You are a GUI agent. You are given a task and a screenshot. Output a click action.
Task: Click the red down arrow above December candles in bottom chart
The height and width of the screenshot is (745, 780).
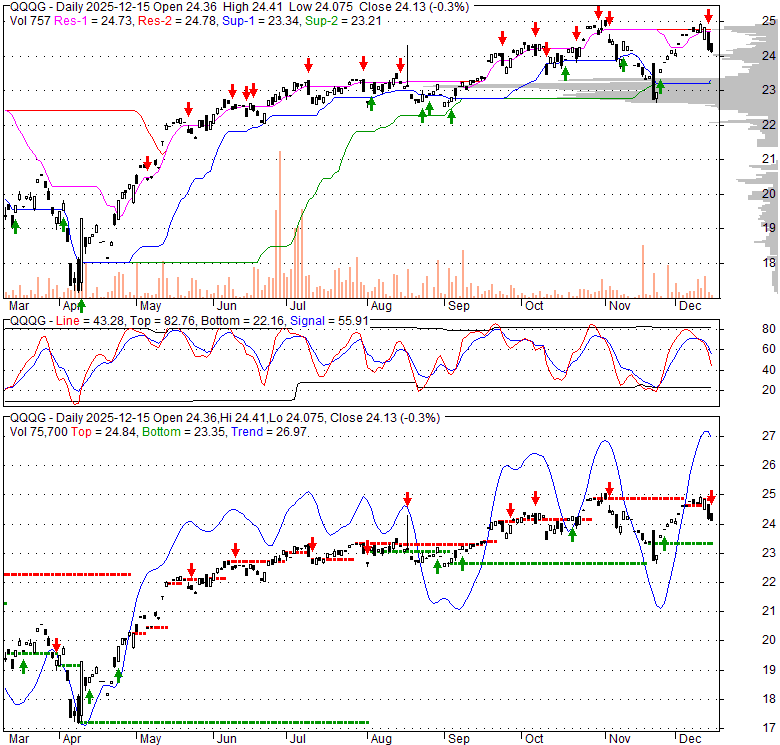pyautogui.click(x=711, y=496)
